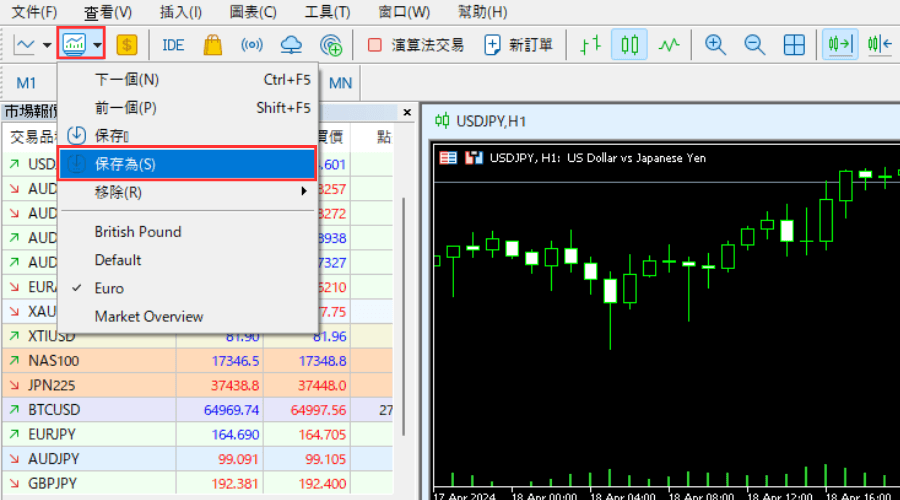This screenshot has width=900, height=500.
Task: Select the Euro profile
Action: 109,288
